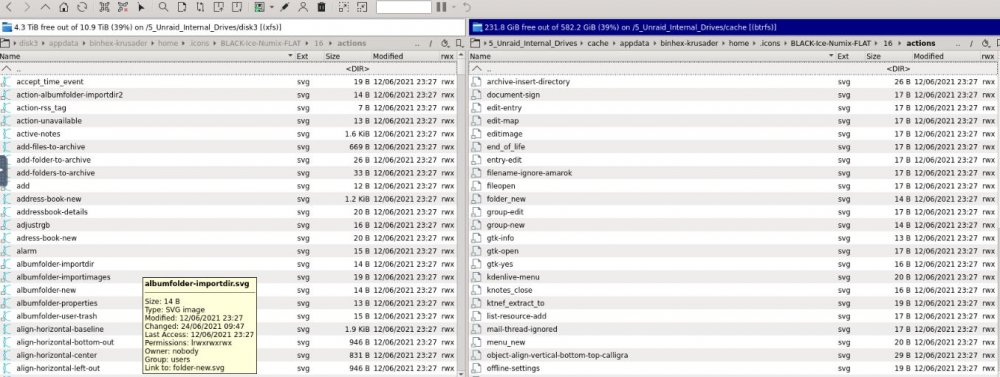This screenshot has height=377, width=1000.
Task: Select align-horizontal-left-out file
Action: point(58,368)
